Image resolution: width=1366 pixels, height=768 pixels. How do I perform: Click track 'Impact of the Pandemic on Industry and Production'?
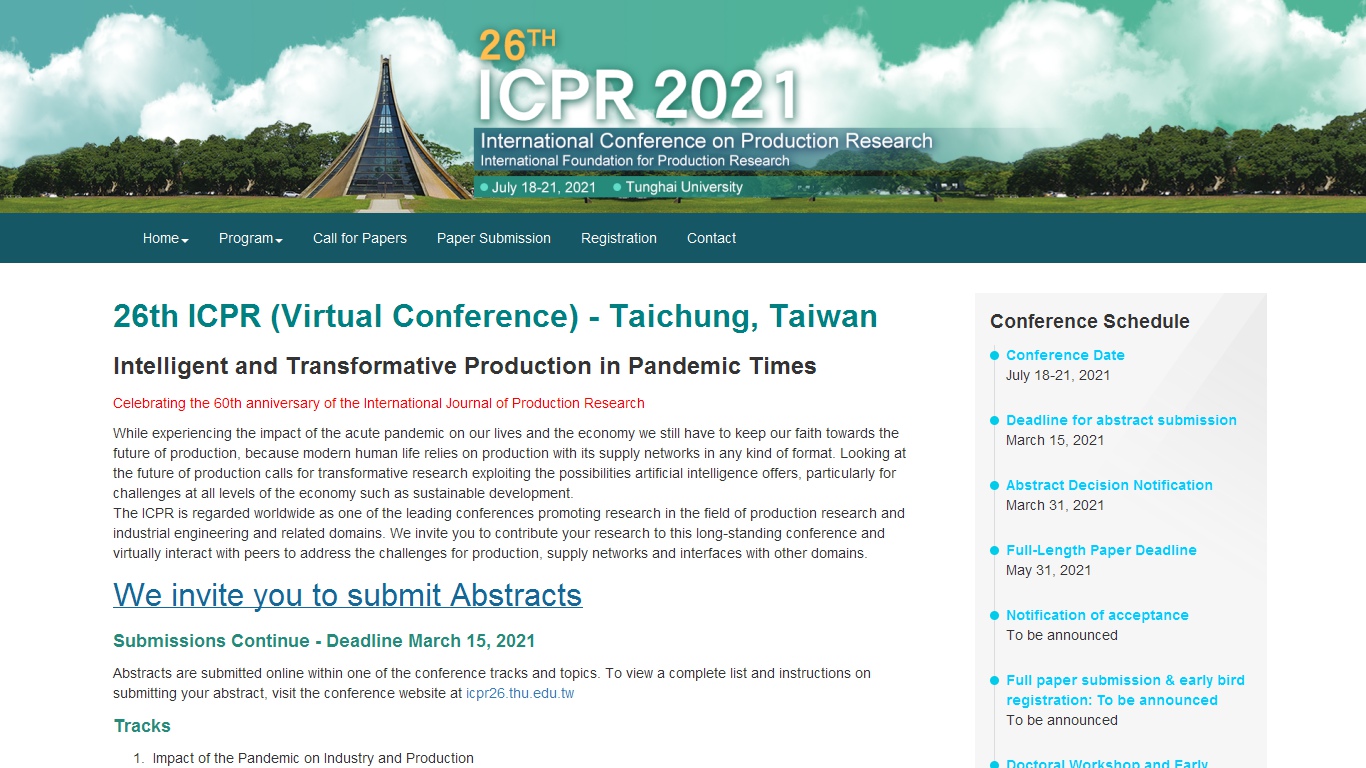coord(313,758)
